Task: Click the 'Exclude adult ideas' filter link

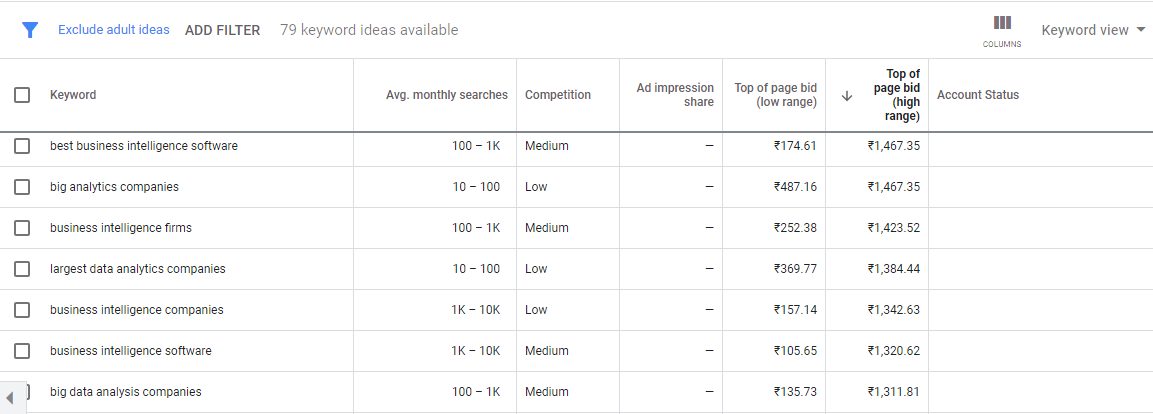Action: click(x=114, y=30)
